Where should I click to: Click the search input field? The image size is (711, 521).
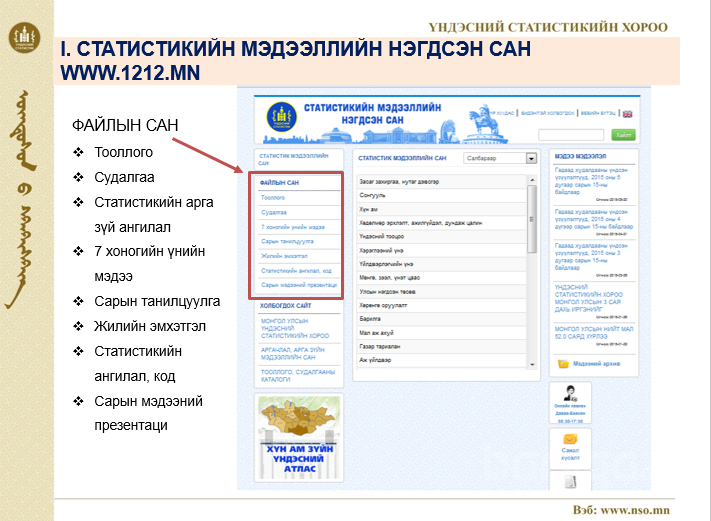[x=571, y=135]
